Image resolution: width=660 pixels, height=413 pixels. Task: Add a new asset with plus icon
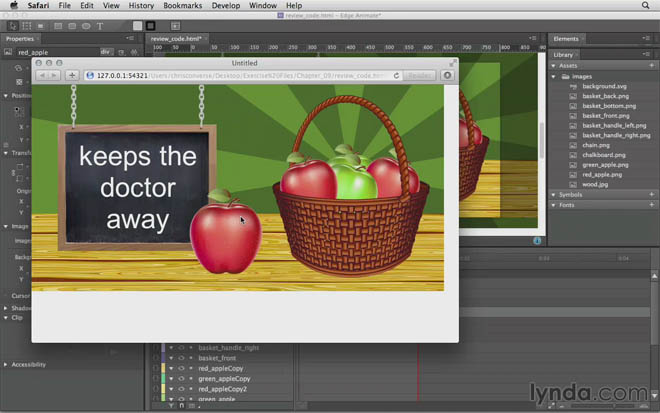[x=652, y=65]
